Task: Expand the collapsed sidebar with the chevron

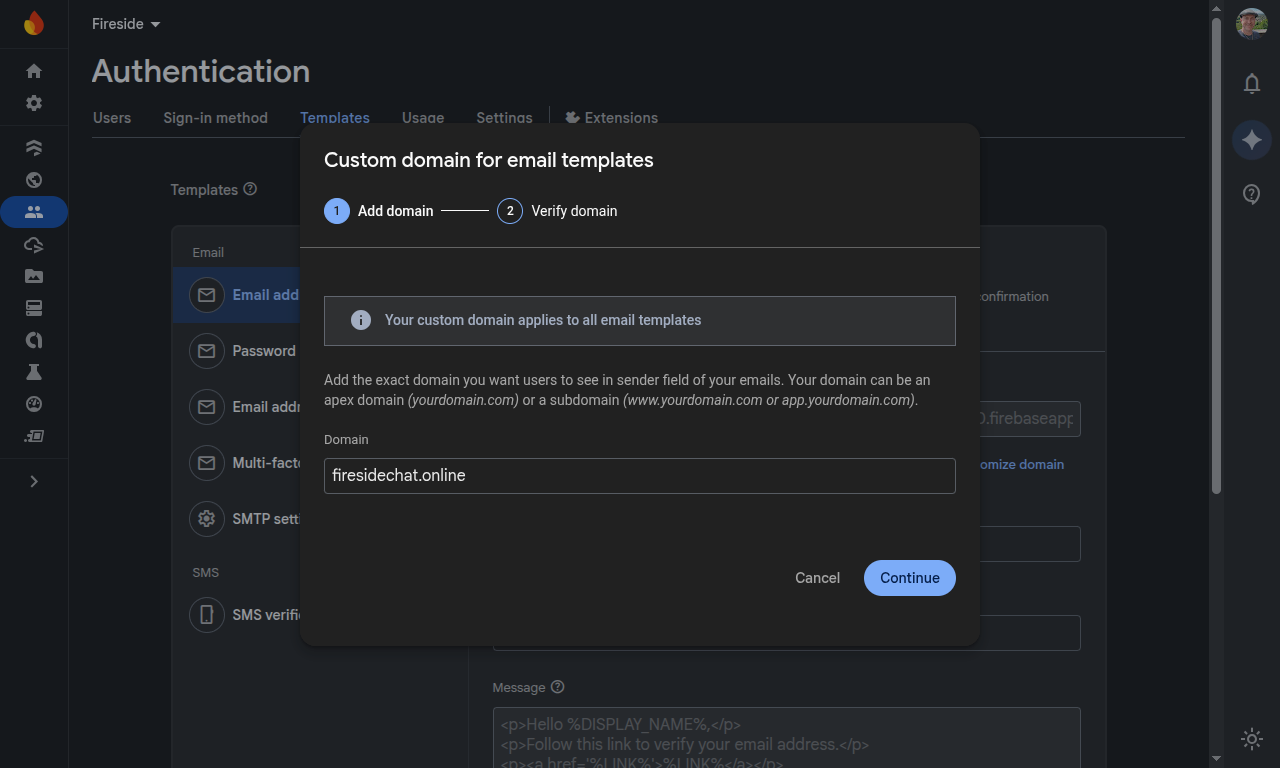Action: coord(33,481)
